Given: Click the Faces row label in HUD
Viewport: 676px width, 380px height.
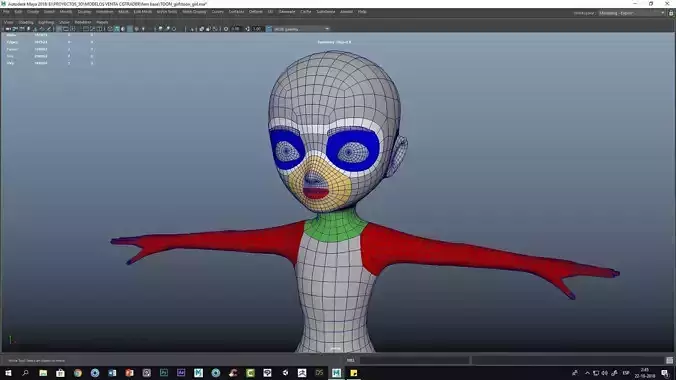Looking at the screenshot, I should 12,49.
